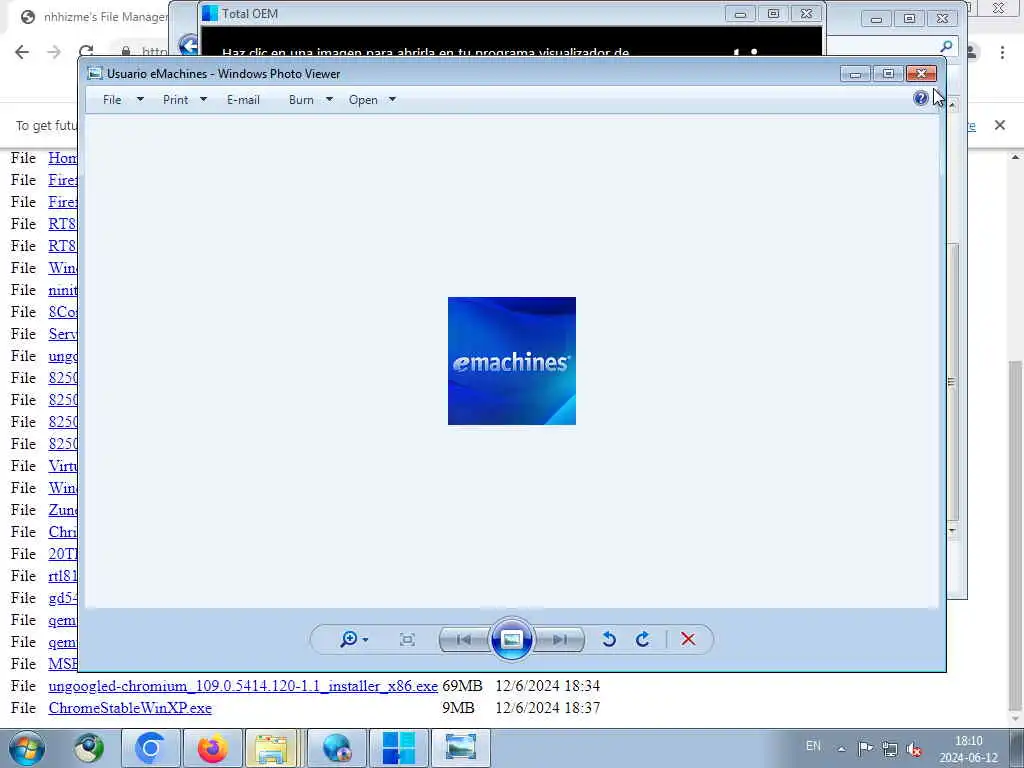This screenshot has height=768, width=1024.
Task: Rotate the image clockwise
Action: (x=643, y=639)
